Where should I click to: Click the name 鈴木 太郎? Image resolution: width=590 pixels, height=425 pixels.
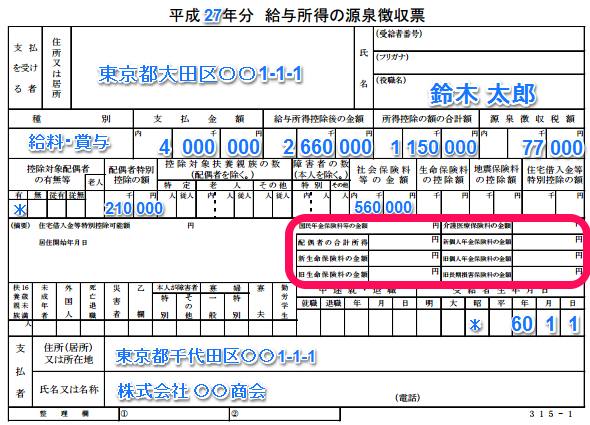pyautogui.click(x=482, y=94)
